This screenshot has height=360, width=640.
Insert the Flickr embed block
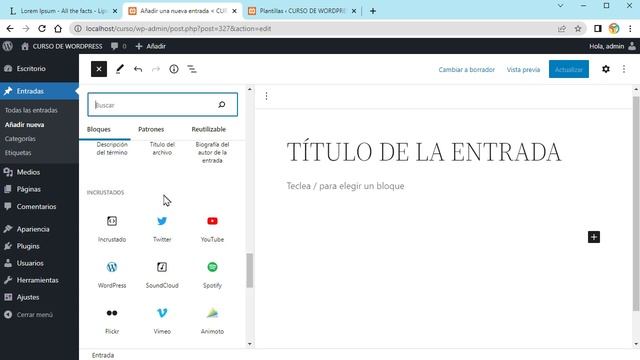pos(112,321)
